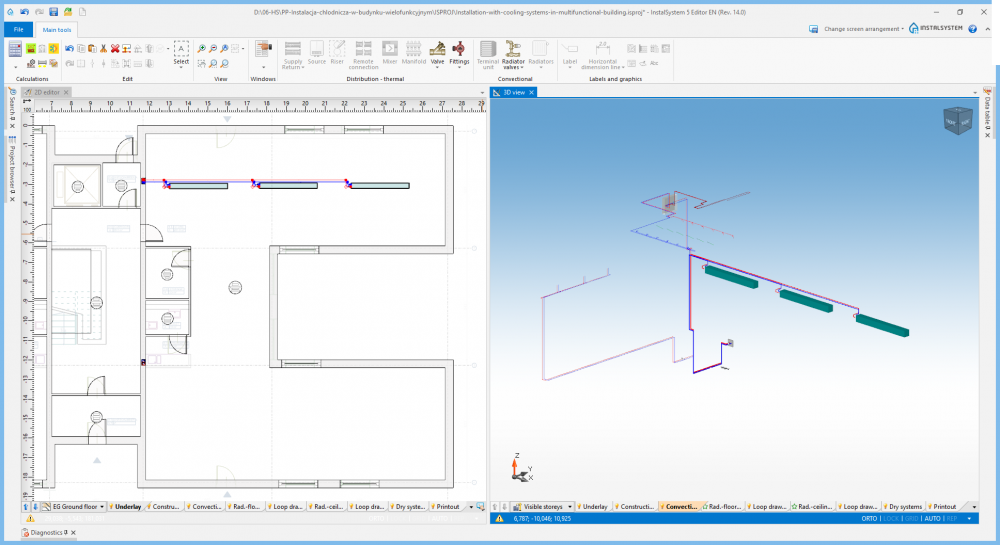Toggle ORTO mode in status bar
Viewport: 1000px width, 545px height.
click(870, 519)
